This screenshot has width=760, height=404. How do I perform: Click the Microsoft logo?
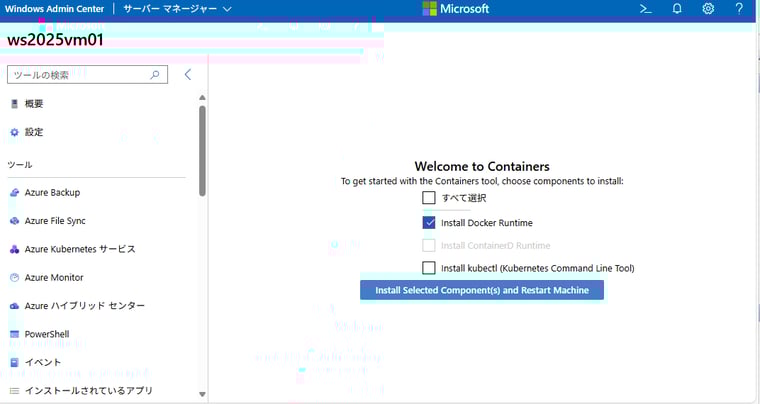[456, 9]
